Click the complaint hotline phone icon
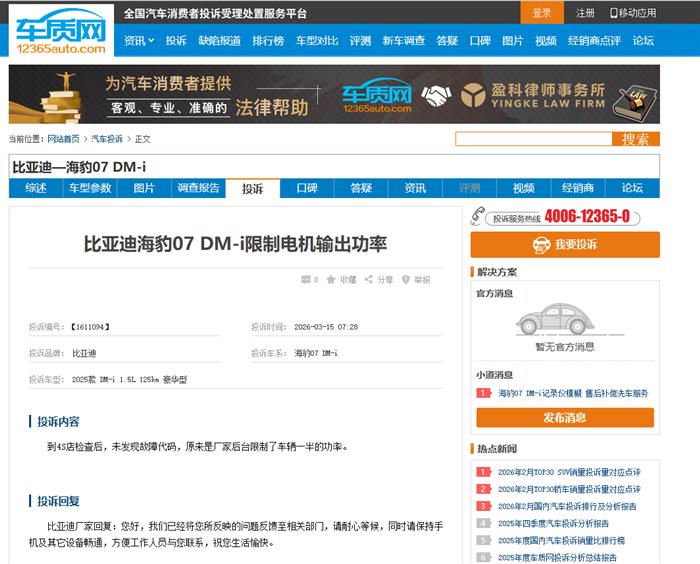 (x=479, y=217)
